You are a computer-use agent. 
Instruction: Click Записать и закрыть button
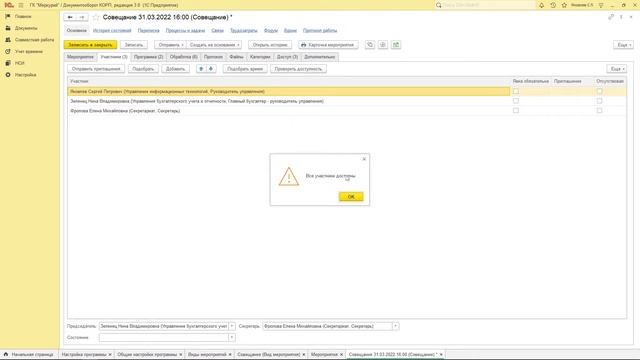[90, 45]
